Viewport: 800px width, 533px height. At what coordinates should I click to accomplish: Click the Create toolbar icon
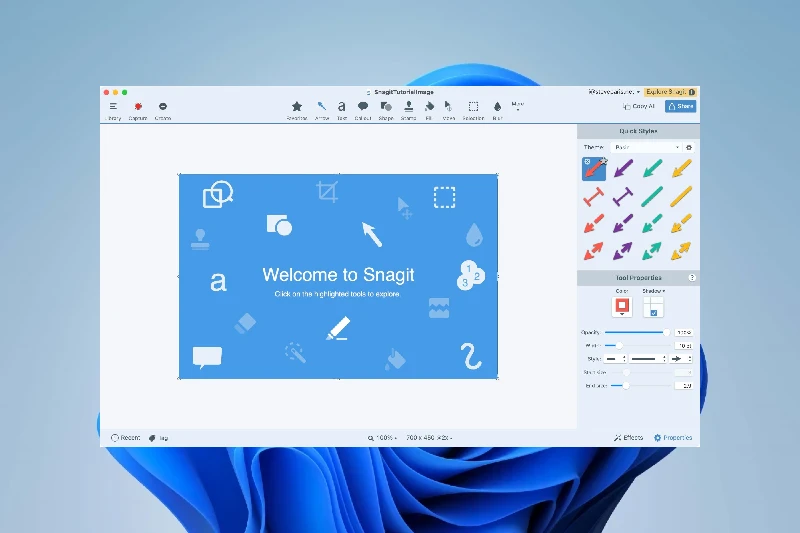(x=163, y=110)
